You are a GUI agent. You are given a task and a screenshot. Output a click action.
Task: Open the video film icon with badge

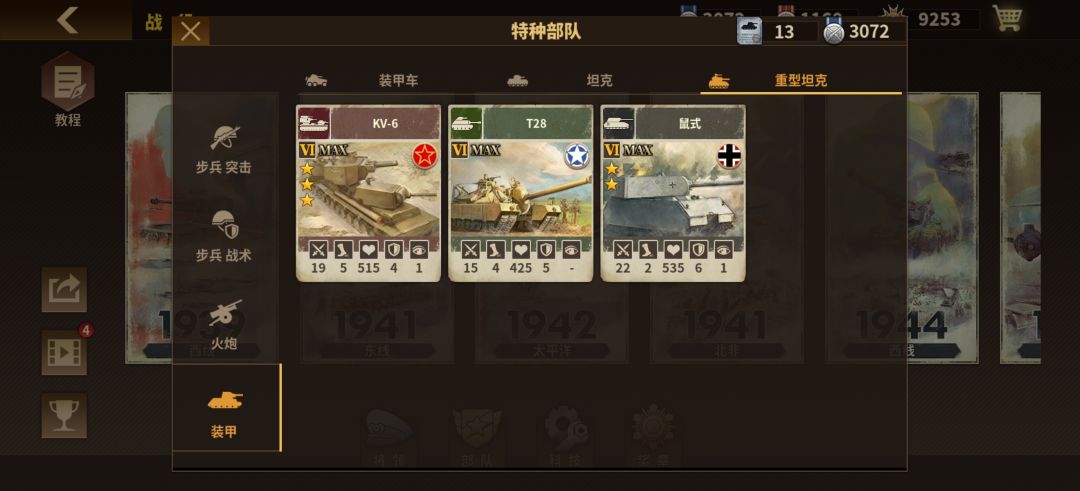tap(64, 352)
